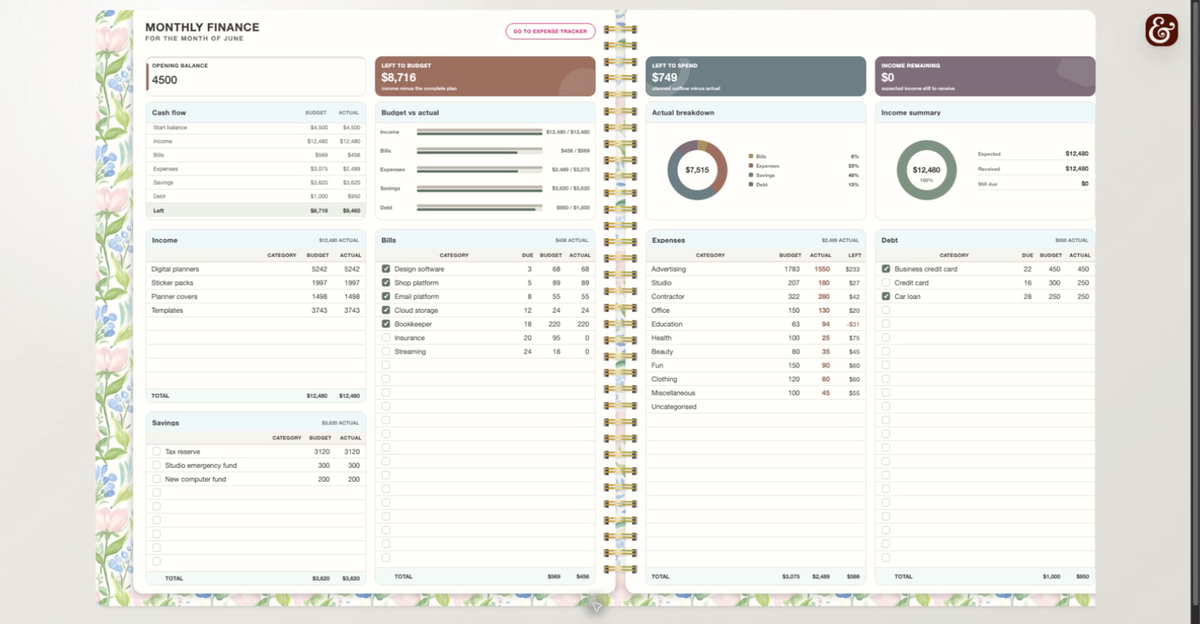Screen dimensions: 1200x624
Task: Click the Bookkeeper budget value 220
Action: coord(555,324)
